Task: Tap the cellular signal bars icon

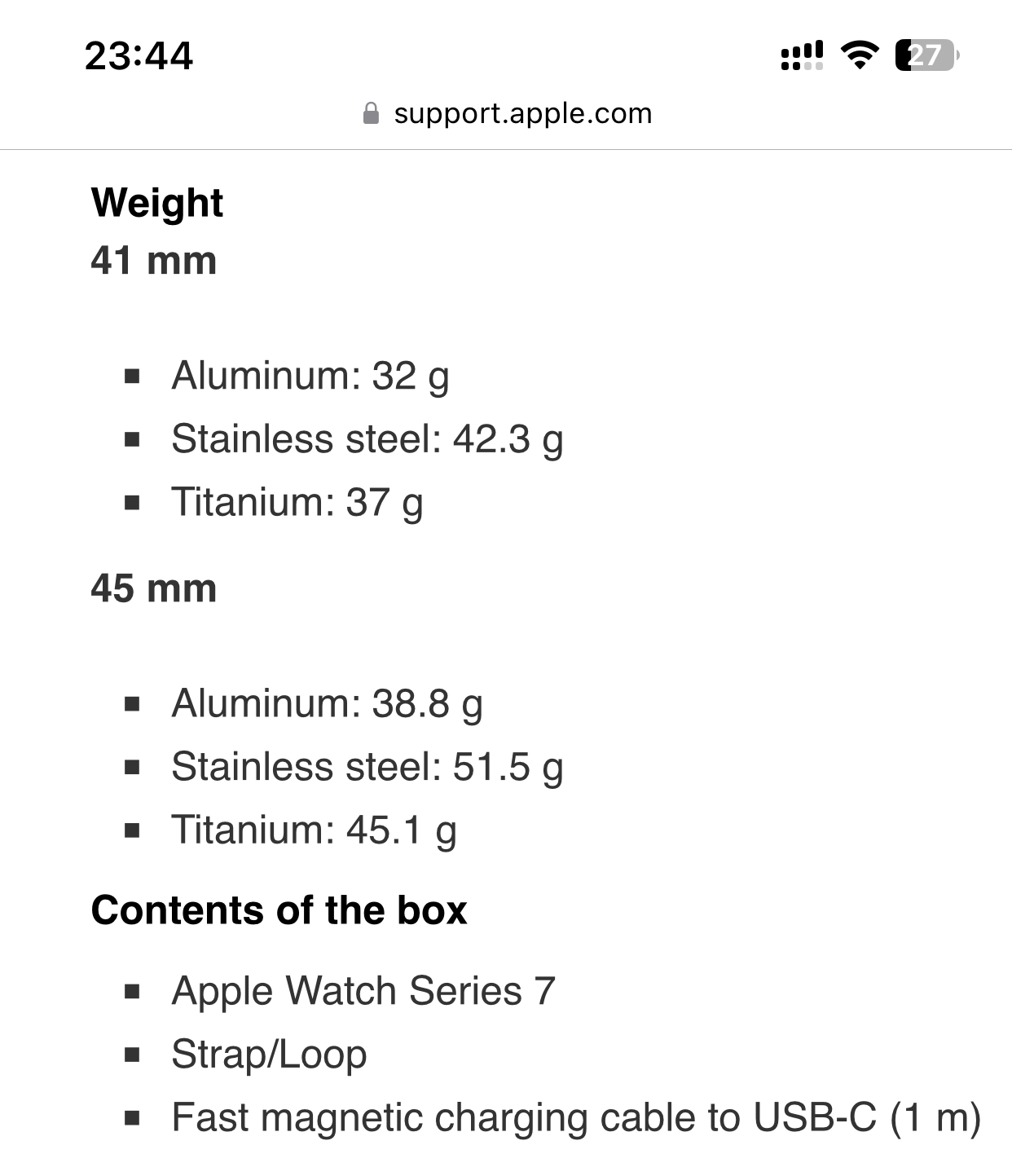Action: [x=802, y=55]
